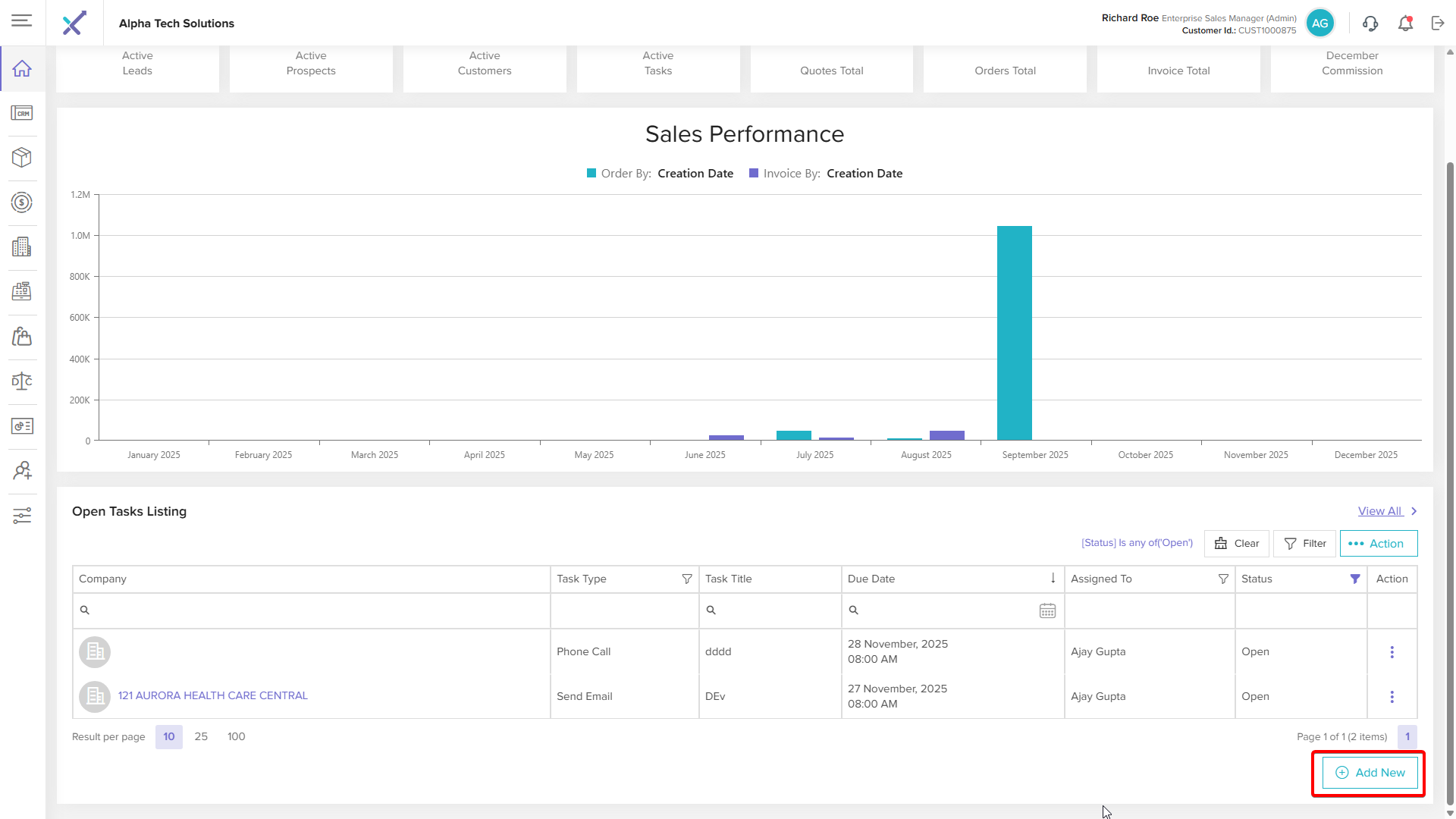Click the logout icon
Viewport: 1456px width, 819px height.
click(1438, 24)
